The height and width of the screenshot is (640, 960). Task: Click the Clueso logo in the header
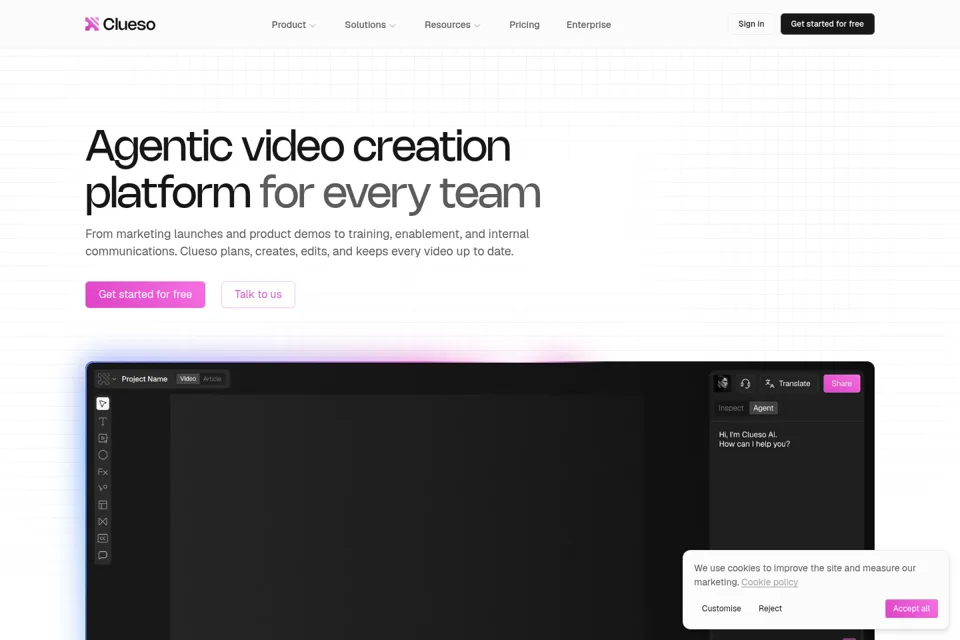[120, 24]
